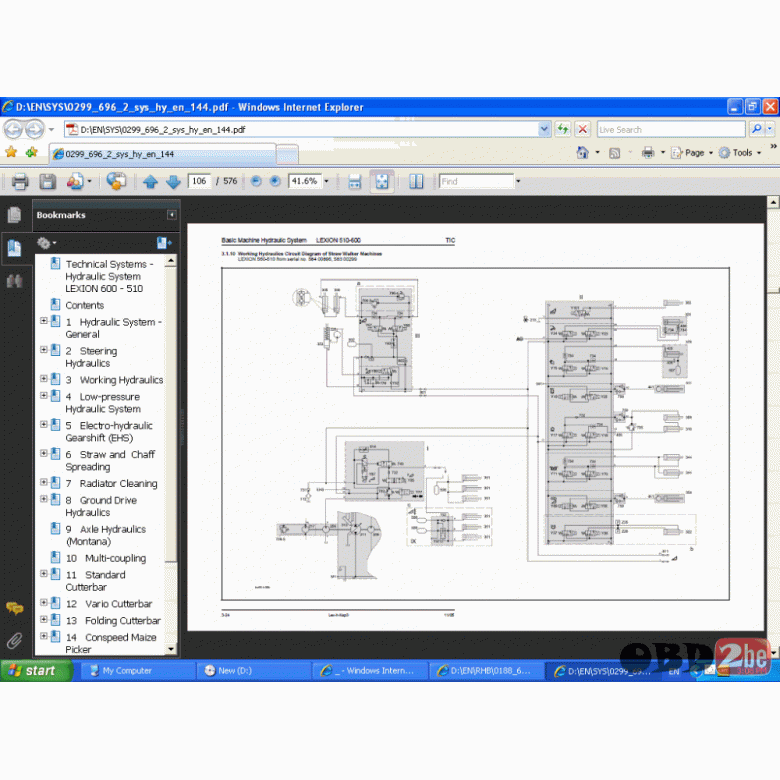This screenshot has width=780, height=780.
Task: Open the recent pages dropdown arrow
Action: coord(51,130)
